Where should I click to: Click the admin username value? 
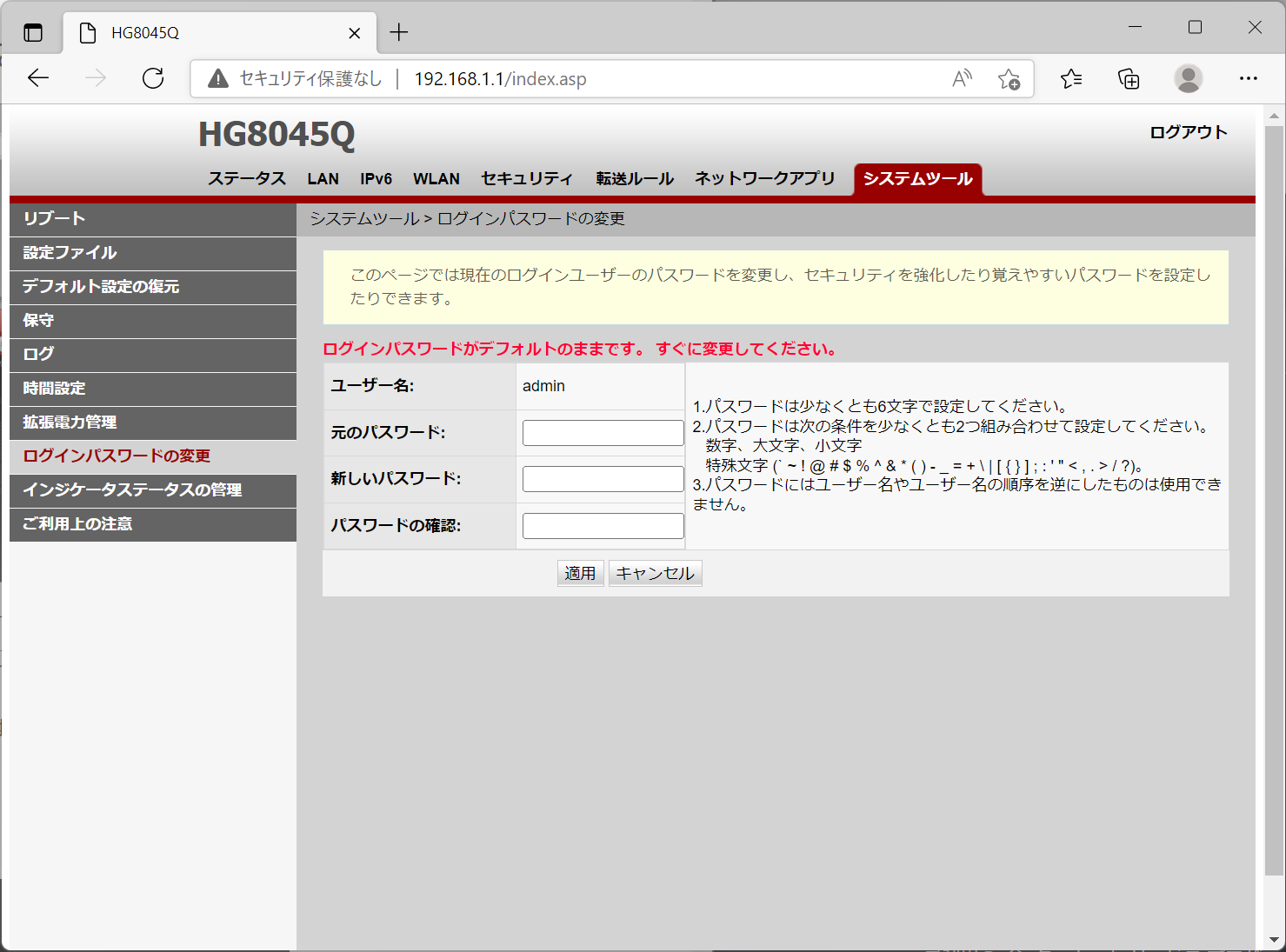pyautogui.click(x=543, y=386)
